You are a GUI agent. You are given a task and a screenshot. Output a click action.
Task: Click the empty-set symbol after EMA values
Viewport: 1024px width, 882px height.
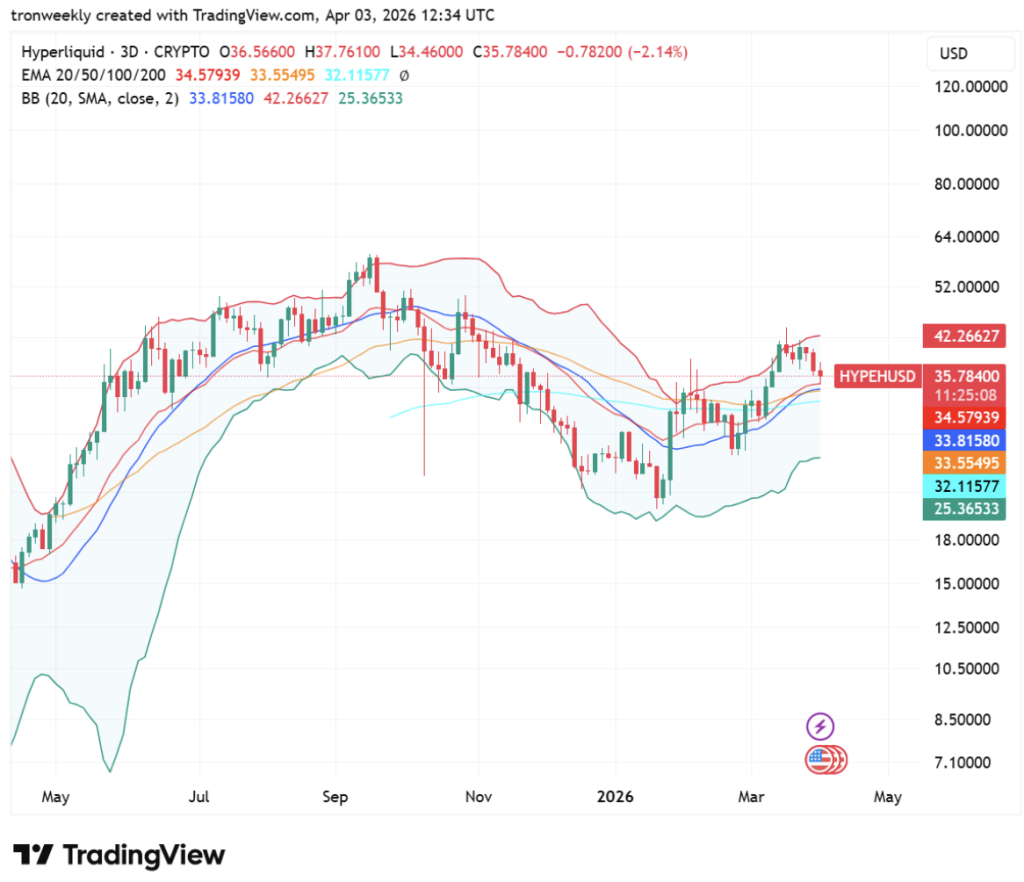(x=403, y=75)
